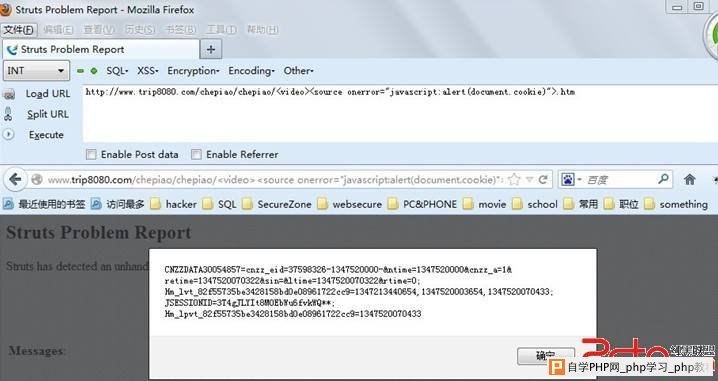
Task: Open the XSS dropdown menu
Action: tap(147, 71)
